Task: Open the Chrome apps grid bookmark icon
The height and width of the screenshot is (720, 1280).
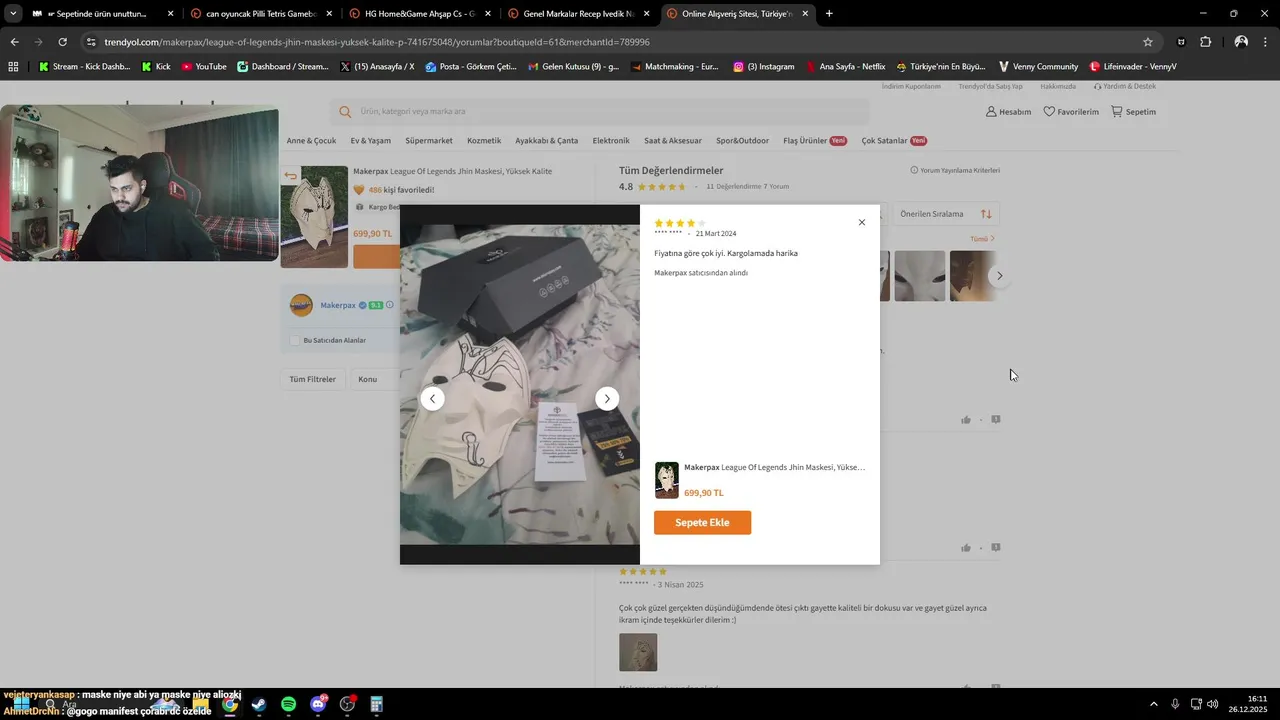Action: click(13, 66)
